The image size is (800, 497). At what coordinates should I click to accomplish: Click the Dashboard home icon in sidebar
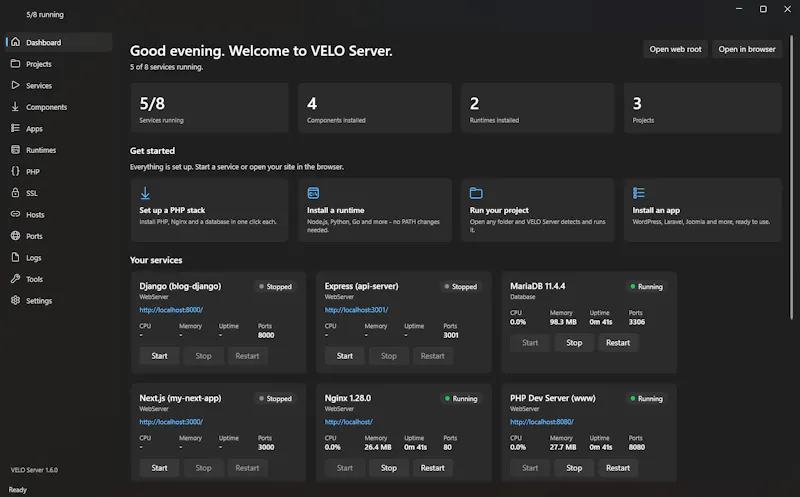15,42
